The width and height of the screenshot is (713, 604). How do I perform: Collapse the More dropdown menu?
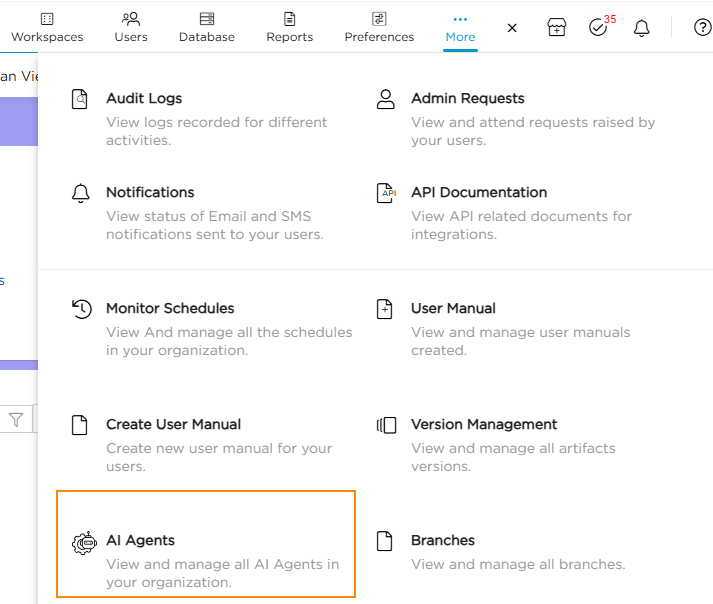(460, 27)
